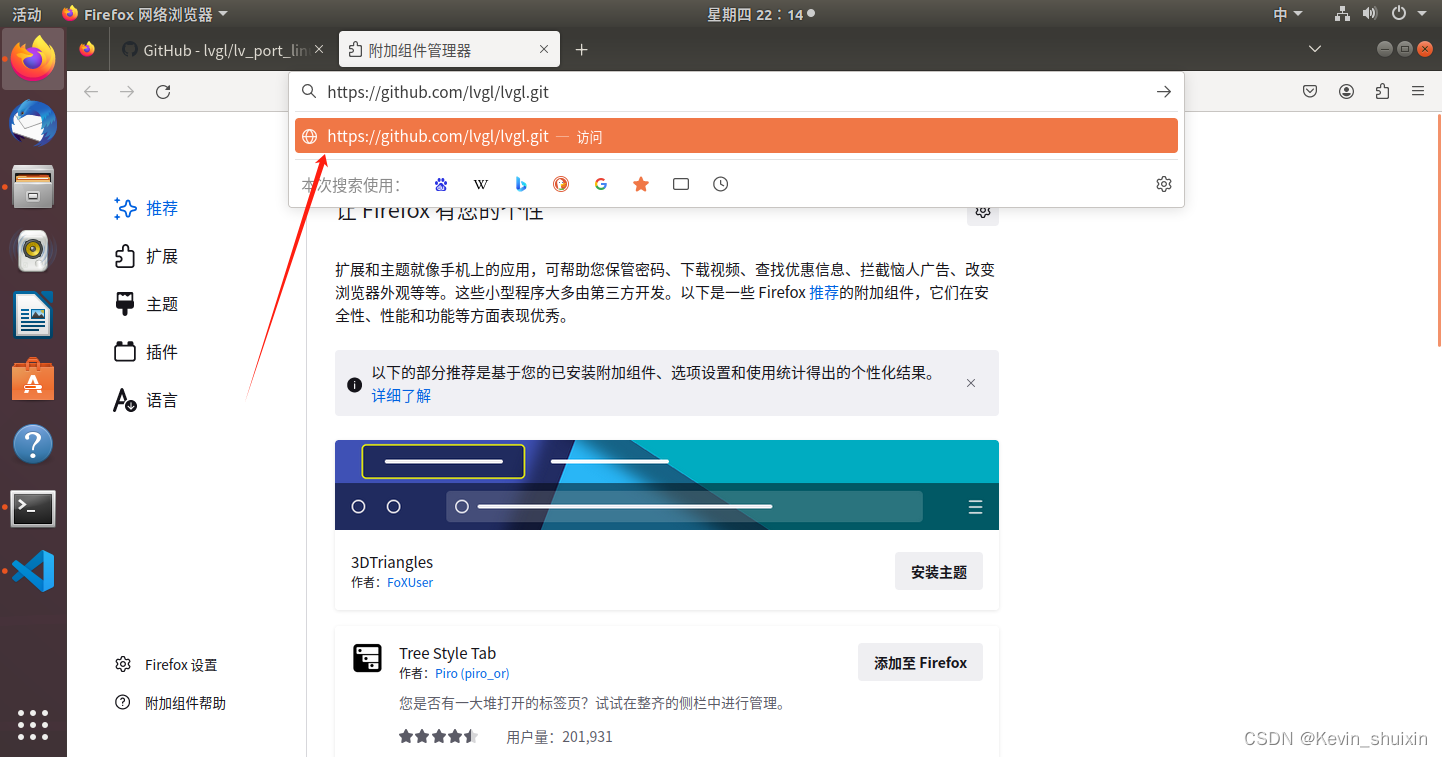The height and width of the screenshot is (757, 1442).
Task: Dismiss the personalized recommendations notice
Action: (970, 382)
